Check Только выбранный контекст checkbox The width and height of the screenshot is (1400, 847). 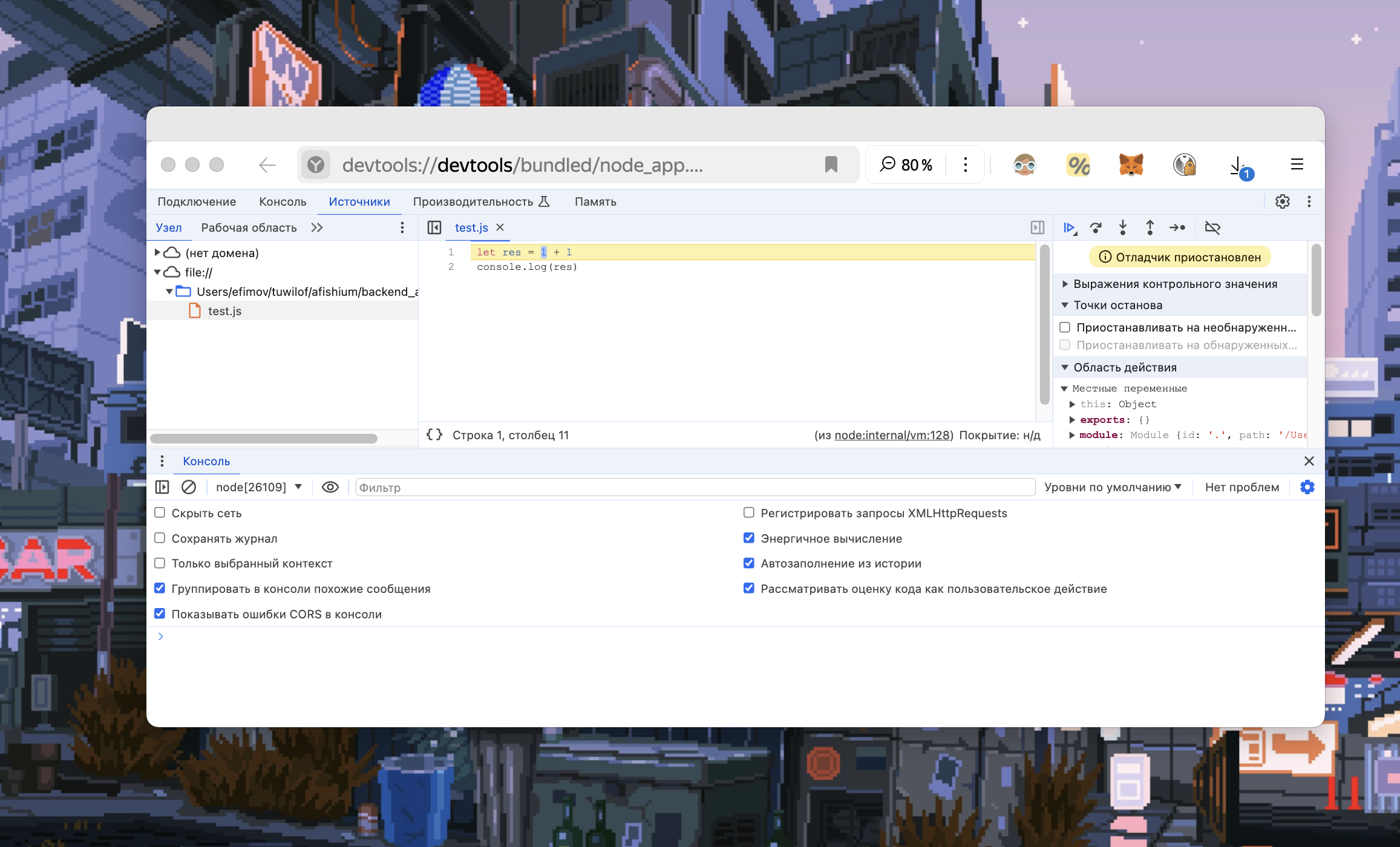[x=160, y=563]
